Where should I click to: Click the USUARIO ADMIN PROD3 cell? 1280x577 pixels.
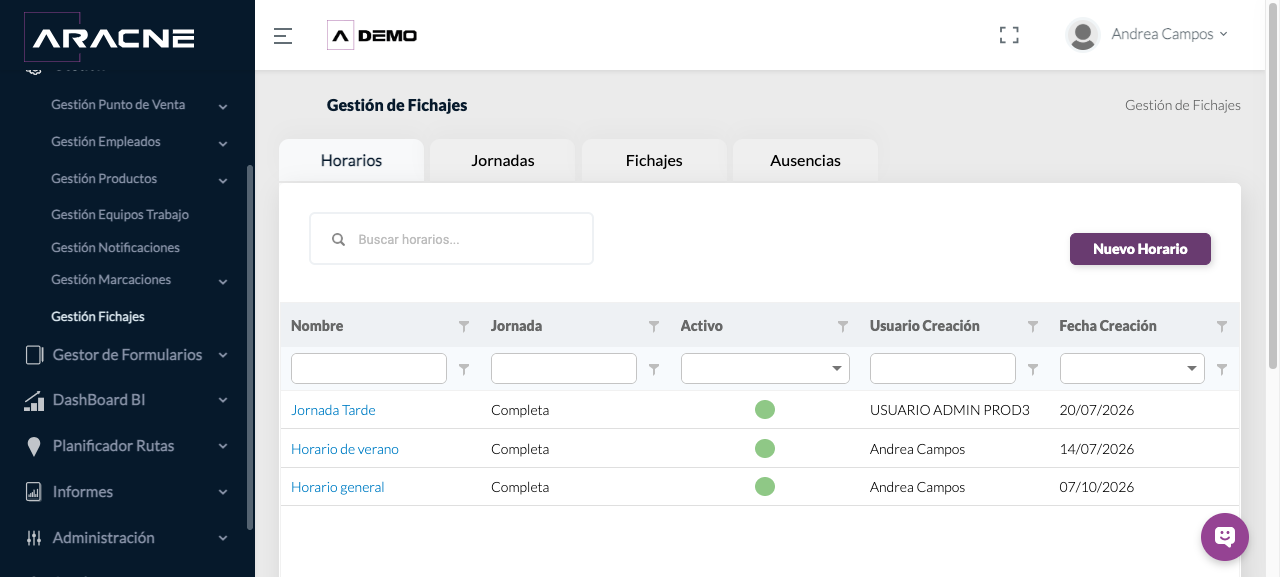point(950,410)
